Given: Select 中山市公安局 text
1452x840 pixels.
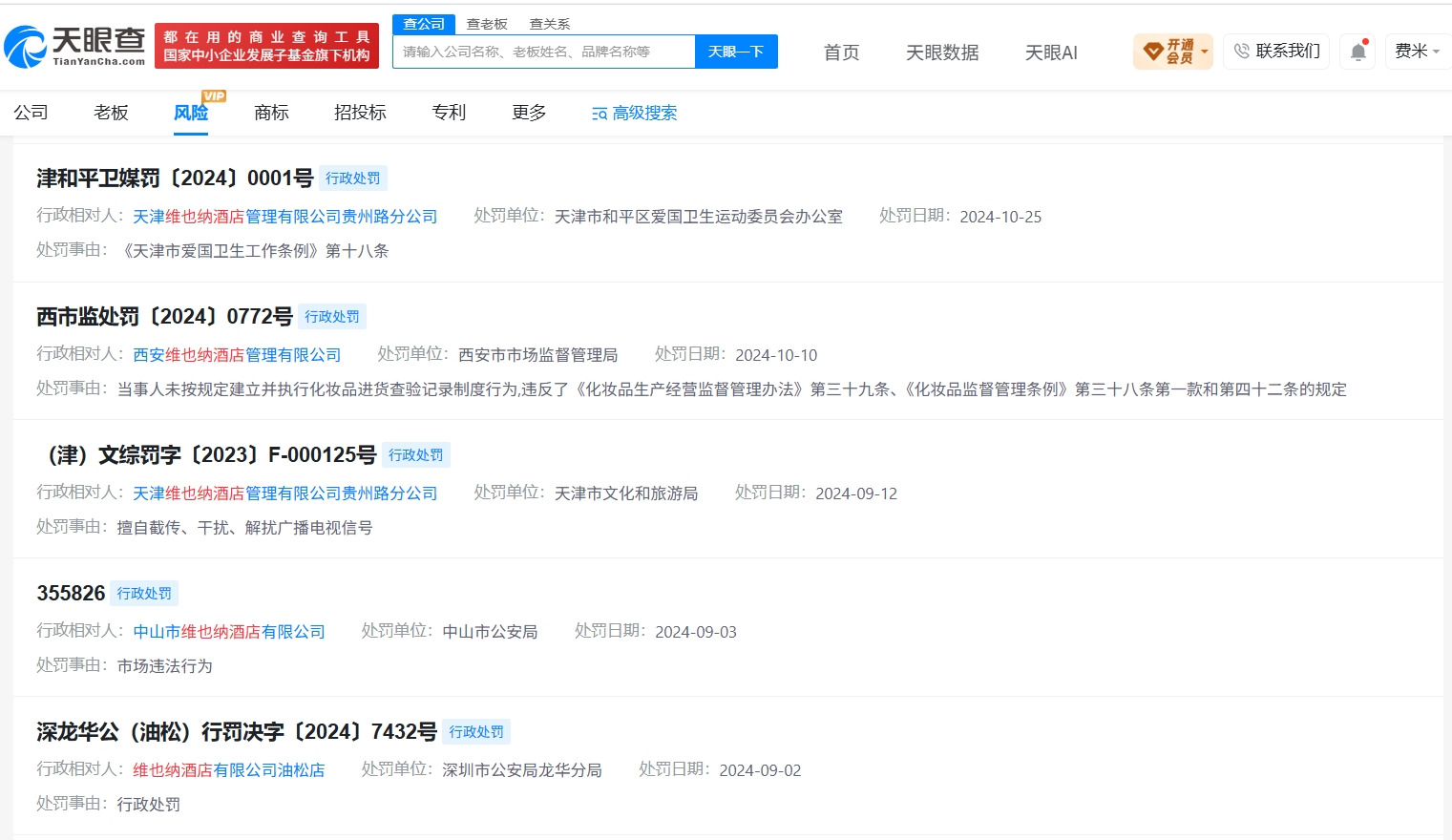Looking at the screenshot, I should [x=491, y=632].
